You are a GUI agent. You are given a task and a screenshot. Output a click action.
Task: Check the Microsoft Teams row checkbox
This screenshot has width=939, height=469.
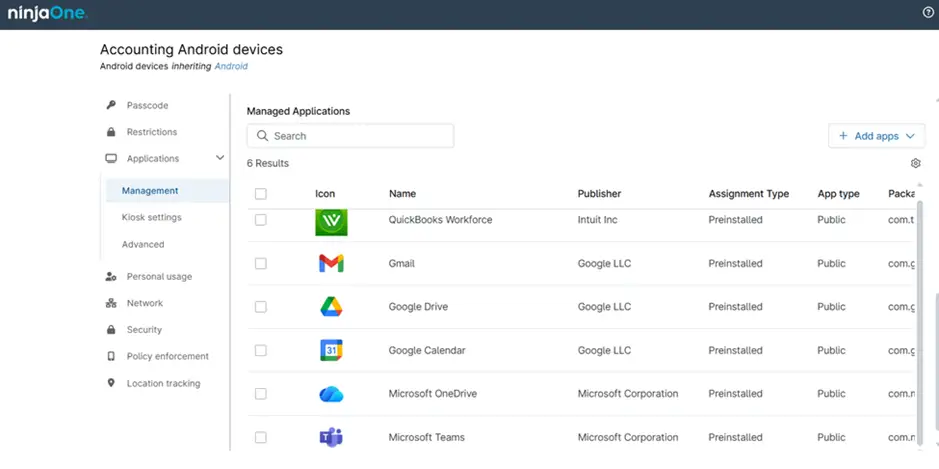coord(261,437)
